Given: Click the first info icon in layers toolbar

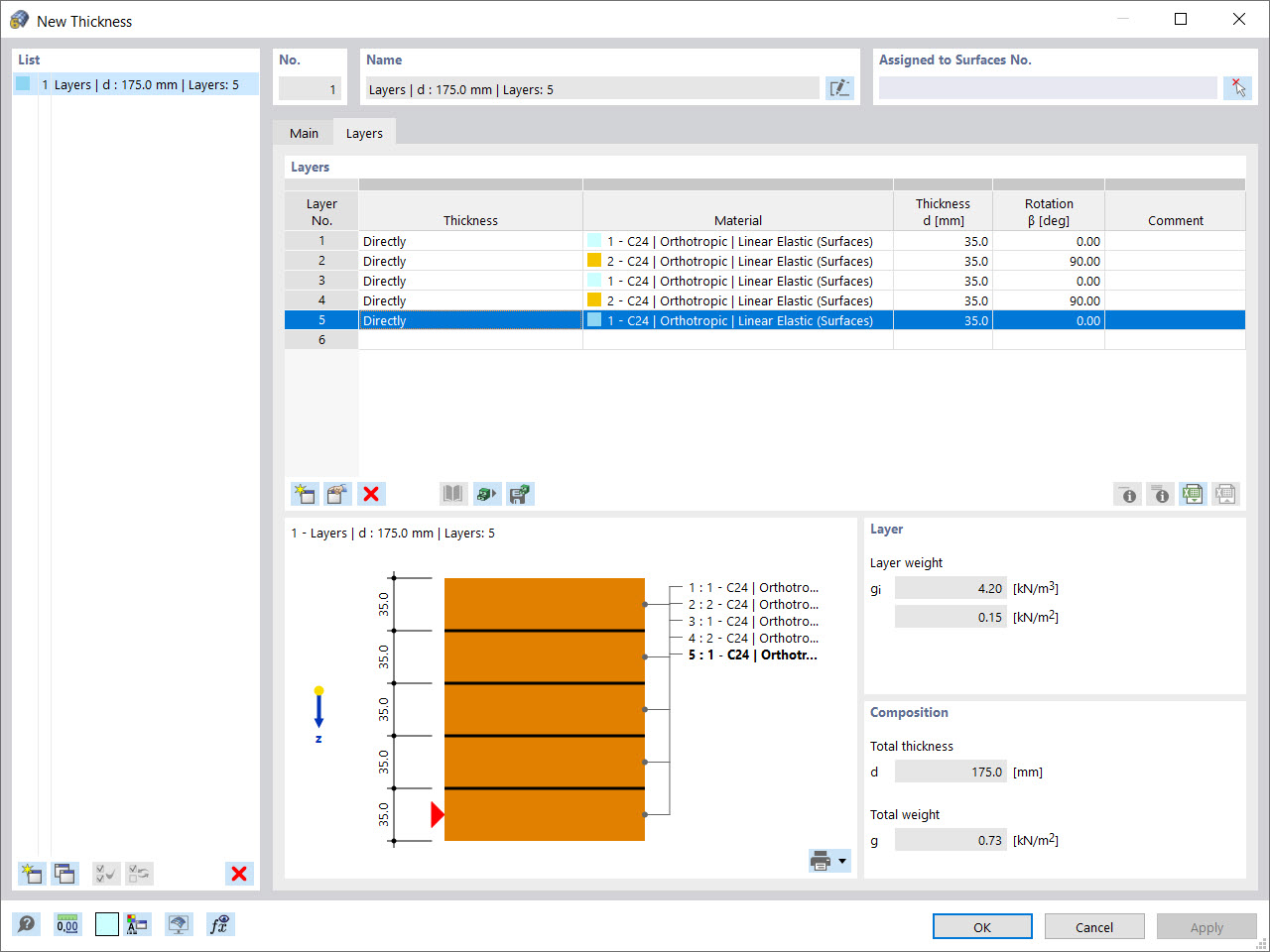Looking at the screenshot, I should [x=1127, y=494].
